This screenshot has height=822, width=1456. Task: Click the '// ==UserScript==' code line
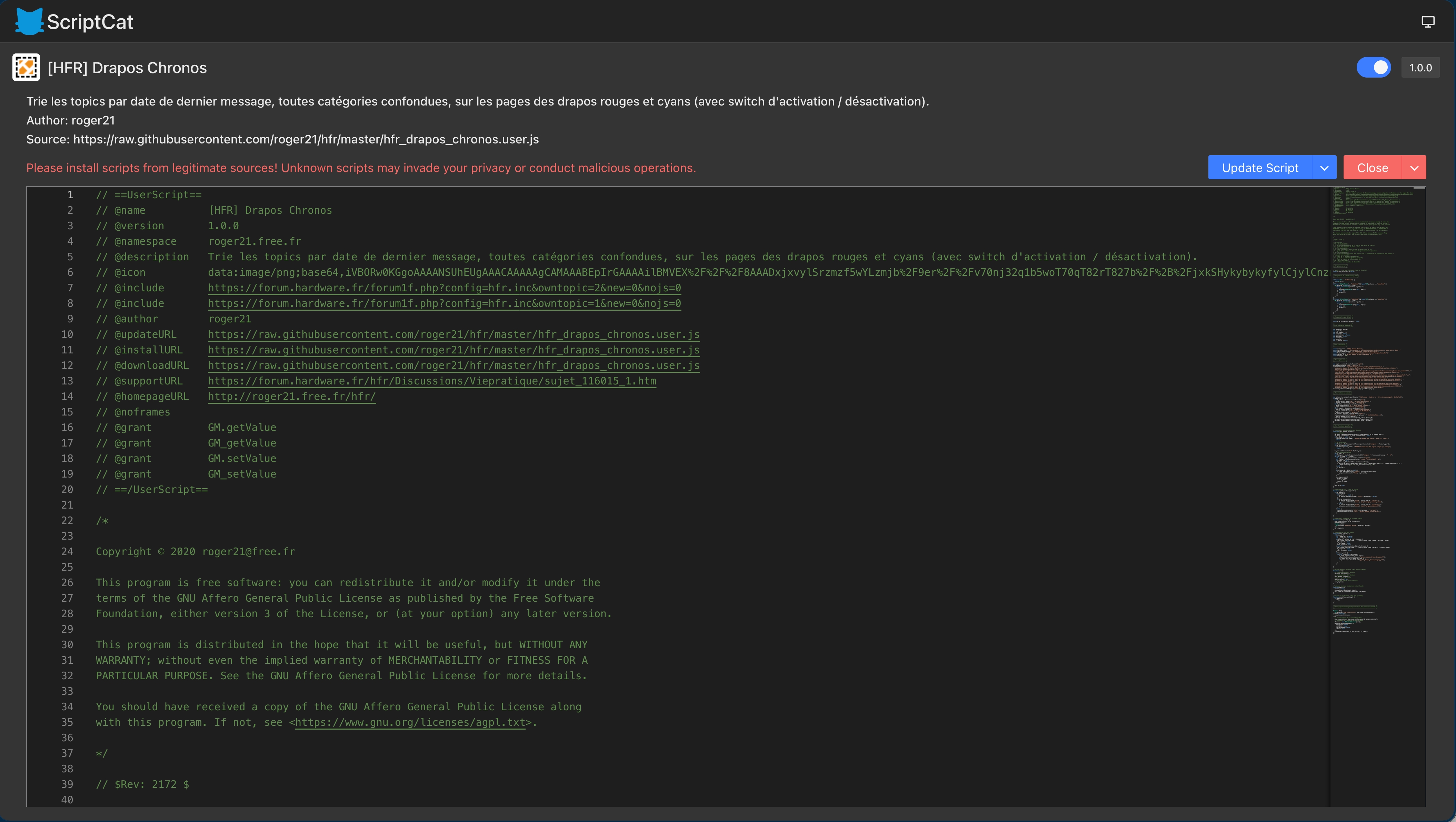click(149, 194)
